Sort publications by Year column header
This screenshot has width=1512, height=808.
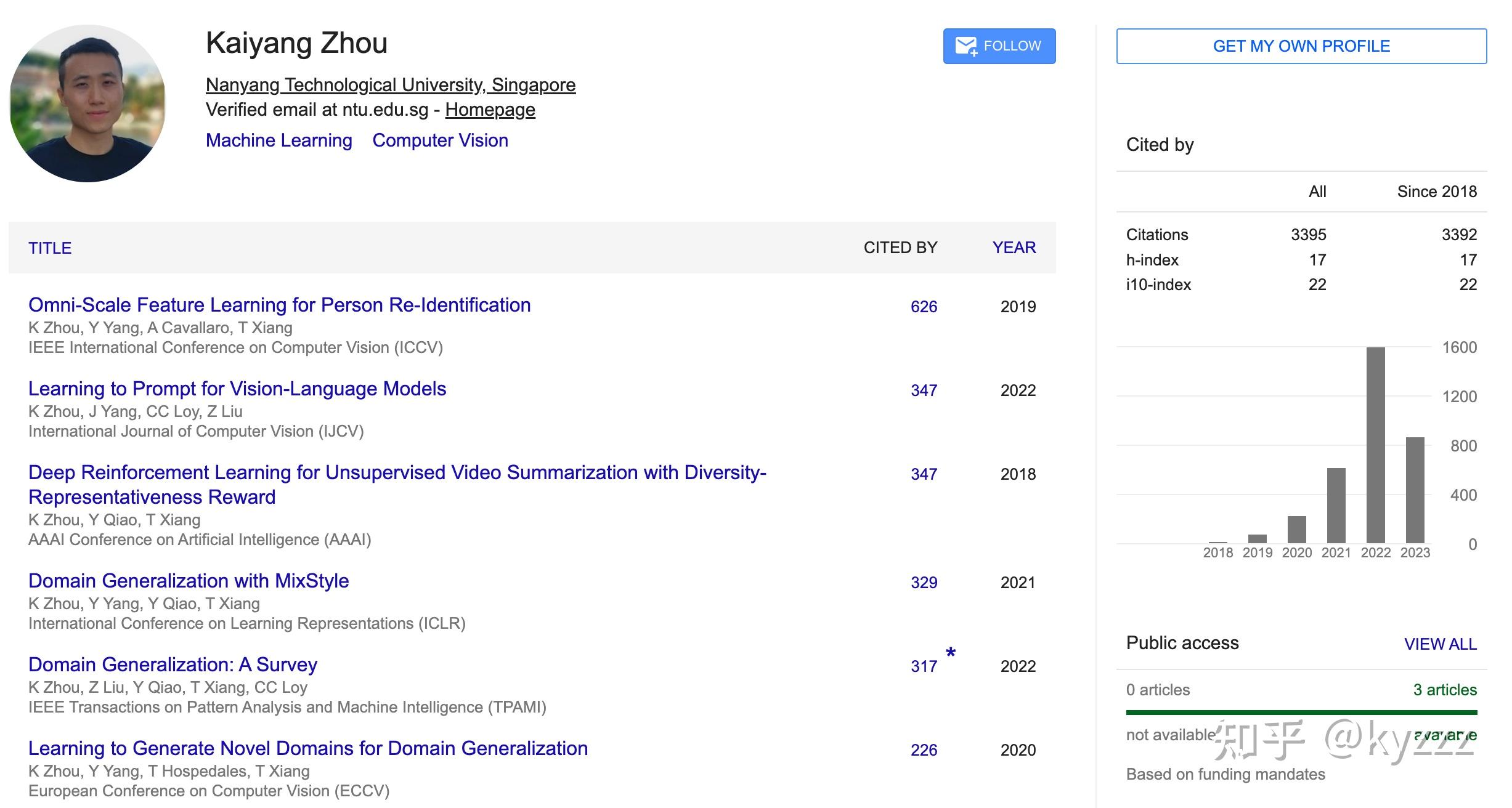tap(1014, 248)
